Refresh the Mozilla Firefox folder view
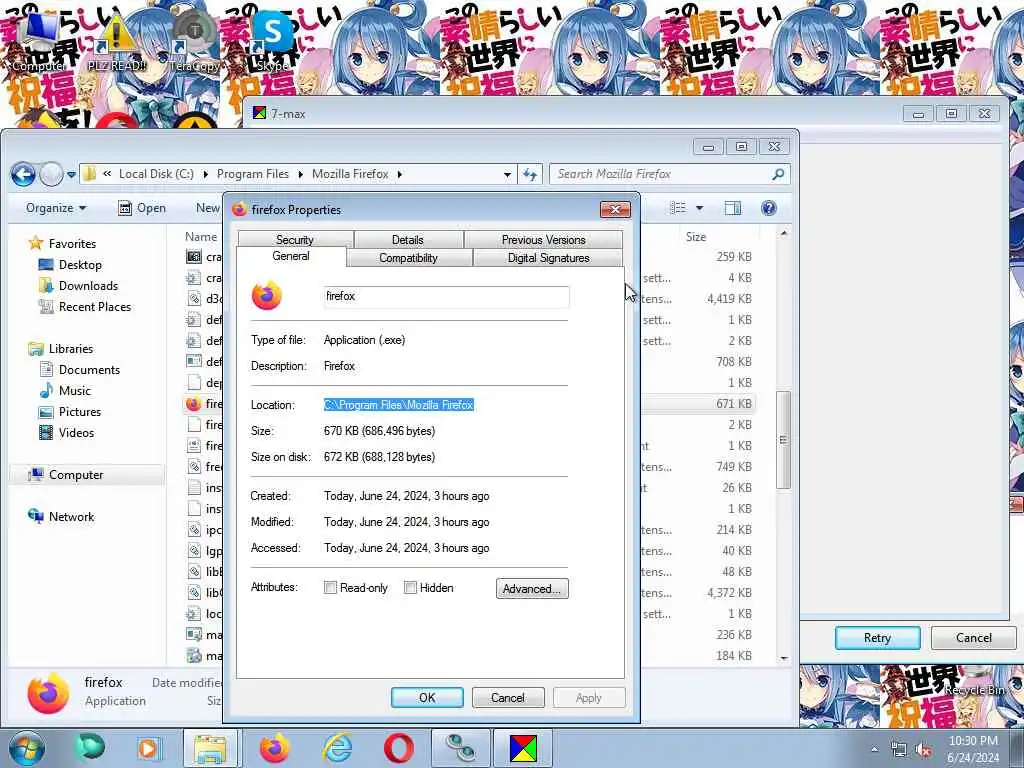This screenshot has height=768, width=1024. point(530,174)
